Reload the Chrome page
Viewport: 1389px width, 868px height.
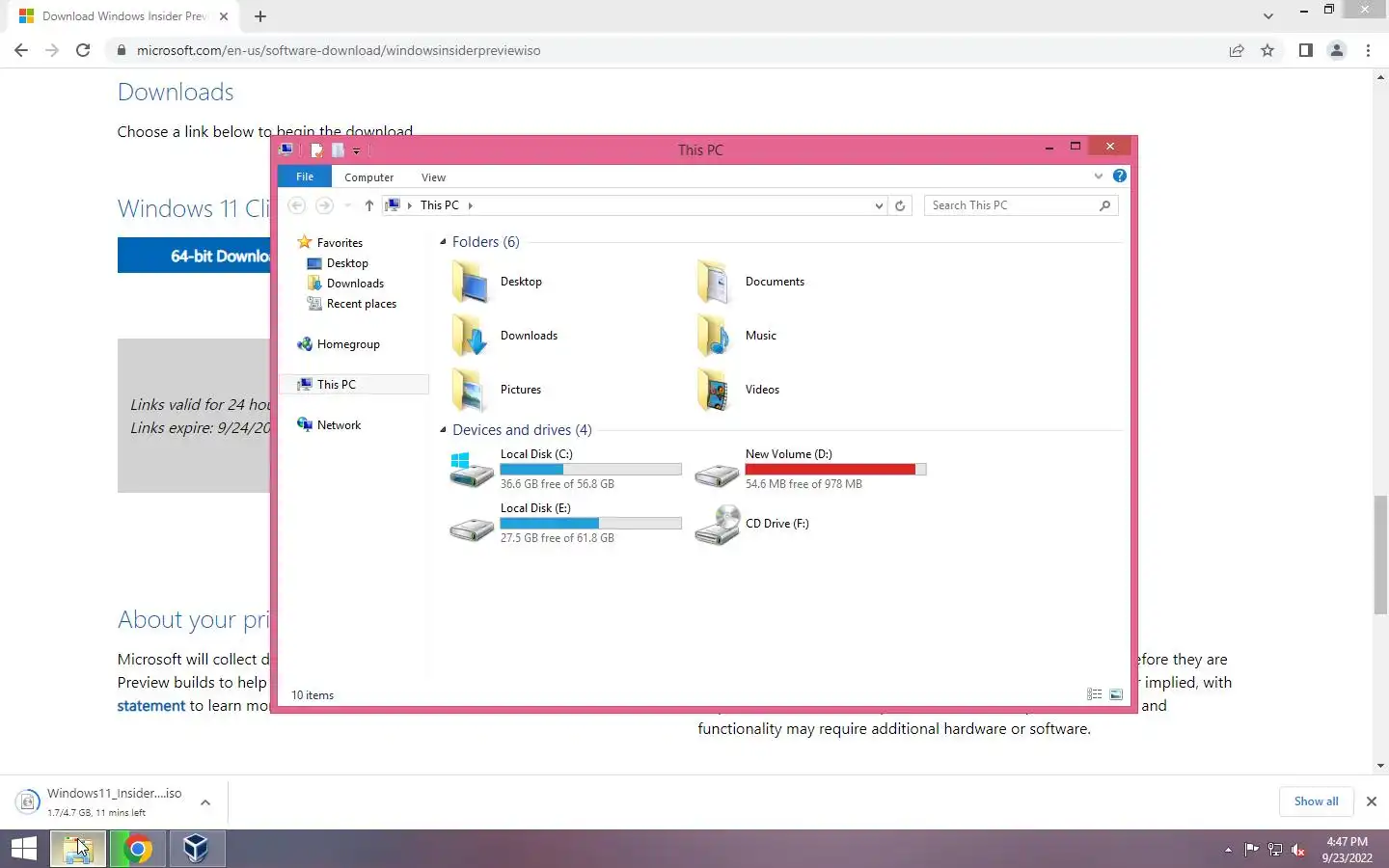point(83,50)
